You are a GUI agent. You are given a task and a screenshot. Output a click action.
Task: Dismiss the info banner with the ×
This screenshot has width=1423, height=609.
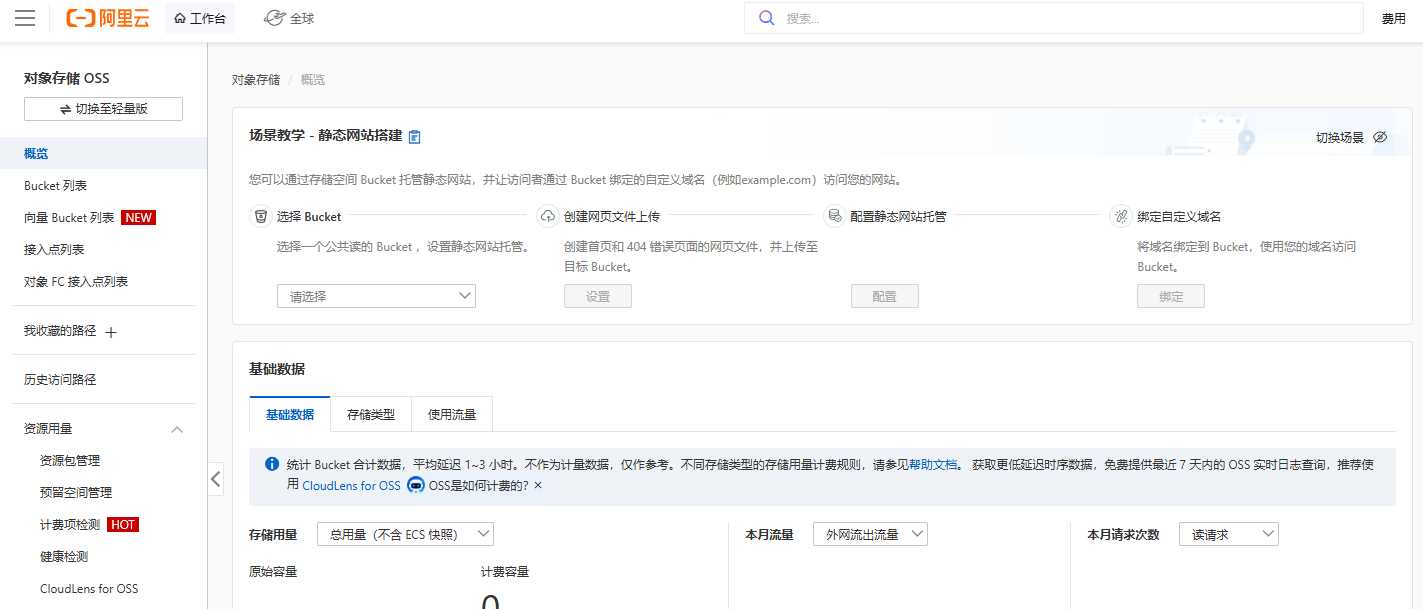coord(538,486)
